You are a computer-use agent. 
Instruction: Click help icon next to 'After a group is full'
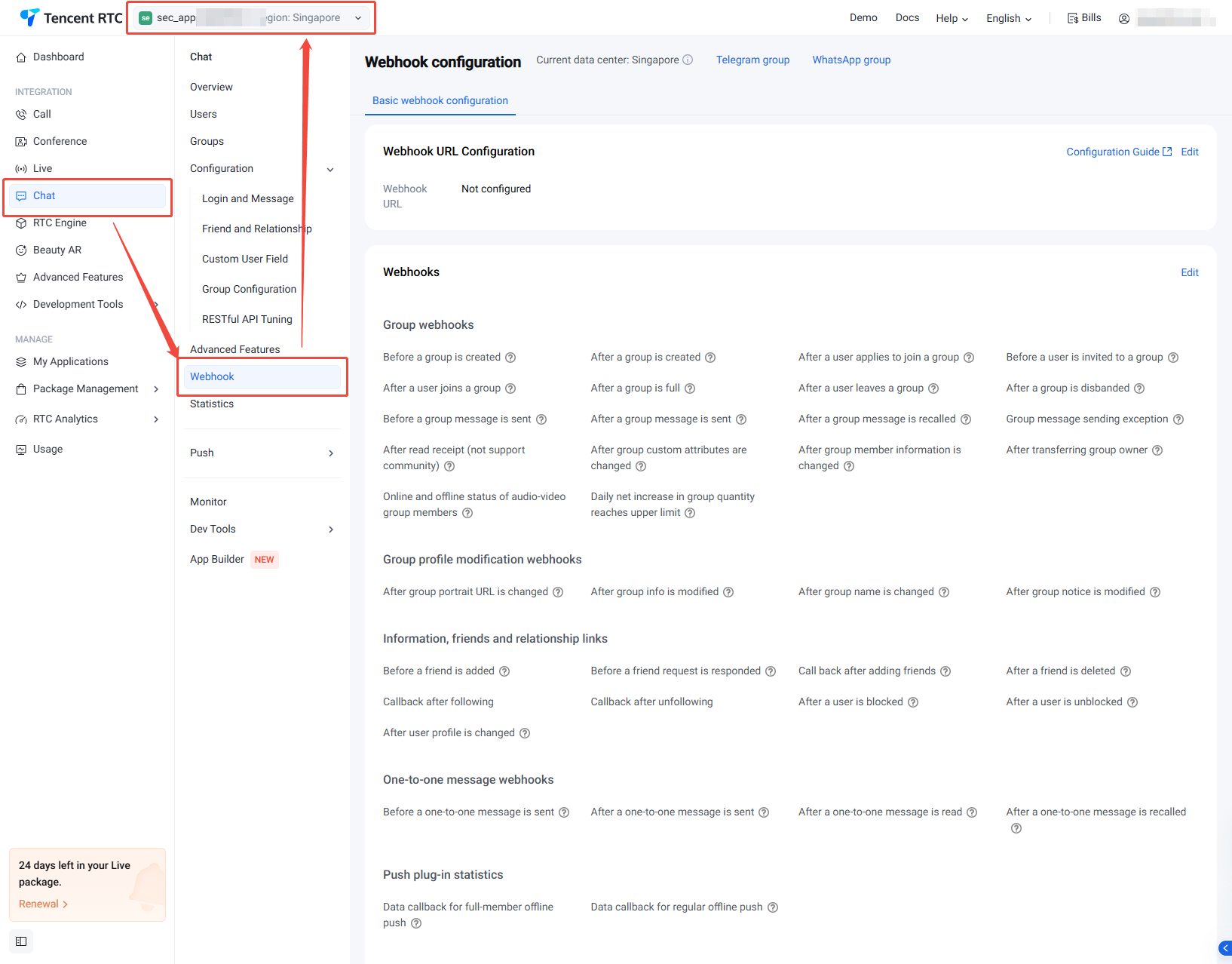click(x=690, y=388)
